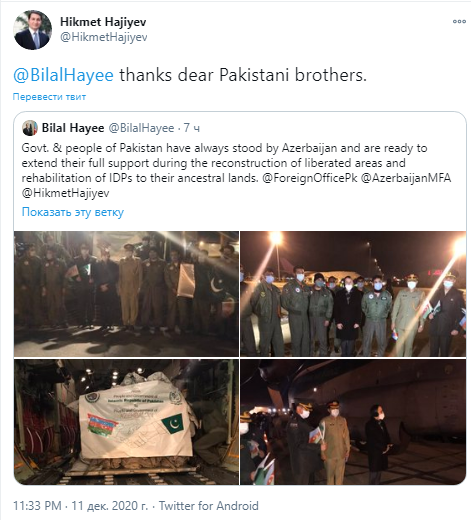Follow the @BilalHayee mention in tweet text
The image size is (471, 520).
pyautogui.click(x=63, y=75)
